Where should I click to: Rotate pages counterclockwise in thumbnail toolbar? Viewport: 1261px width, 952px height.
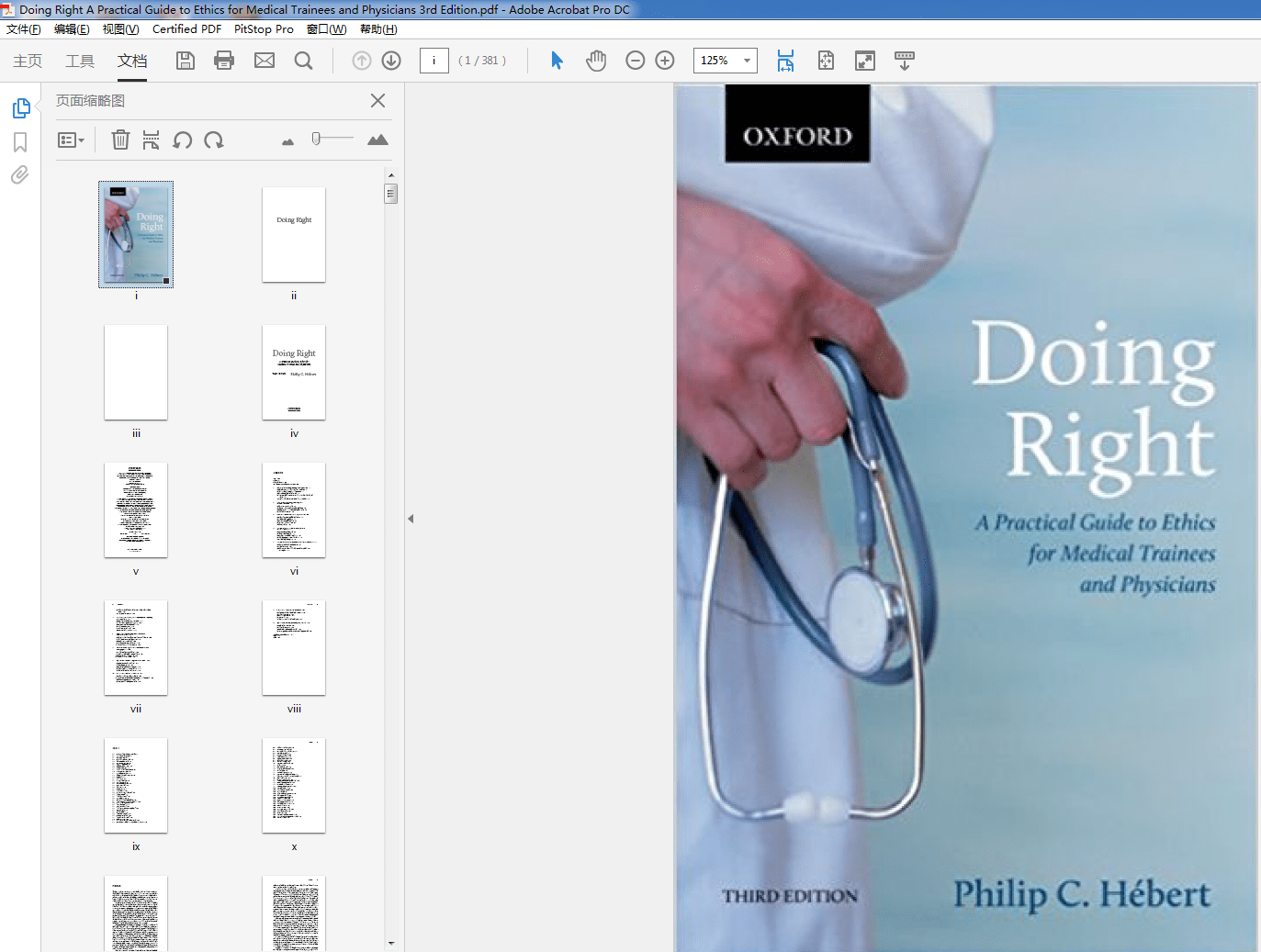pos(182,140)
